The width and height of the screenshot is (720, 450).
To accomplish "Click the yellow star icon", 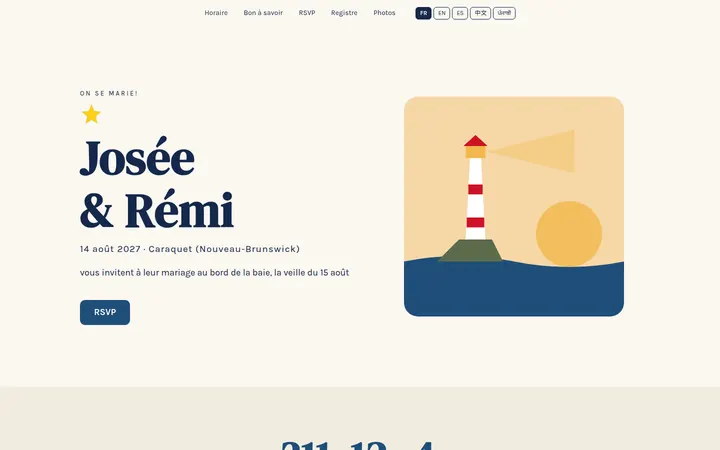I will pyautogui.click(x=91, y=114).
